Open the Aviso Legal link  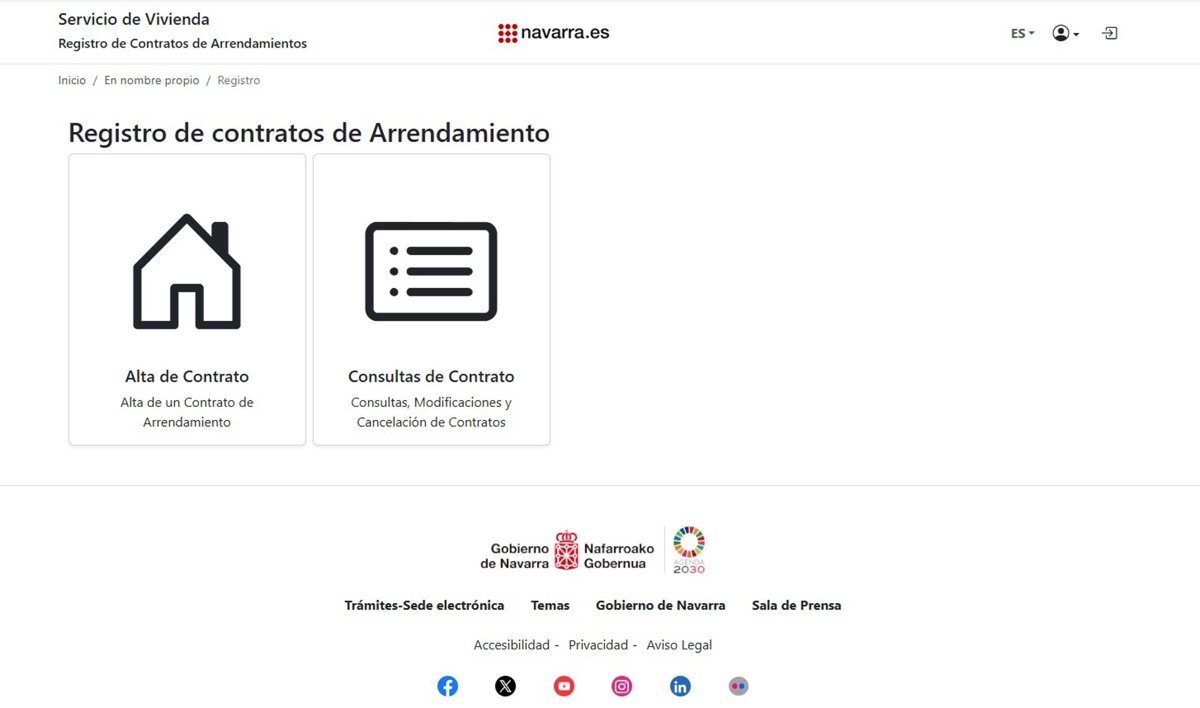679,645
